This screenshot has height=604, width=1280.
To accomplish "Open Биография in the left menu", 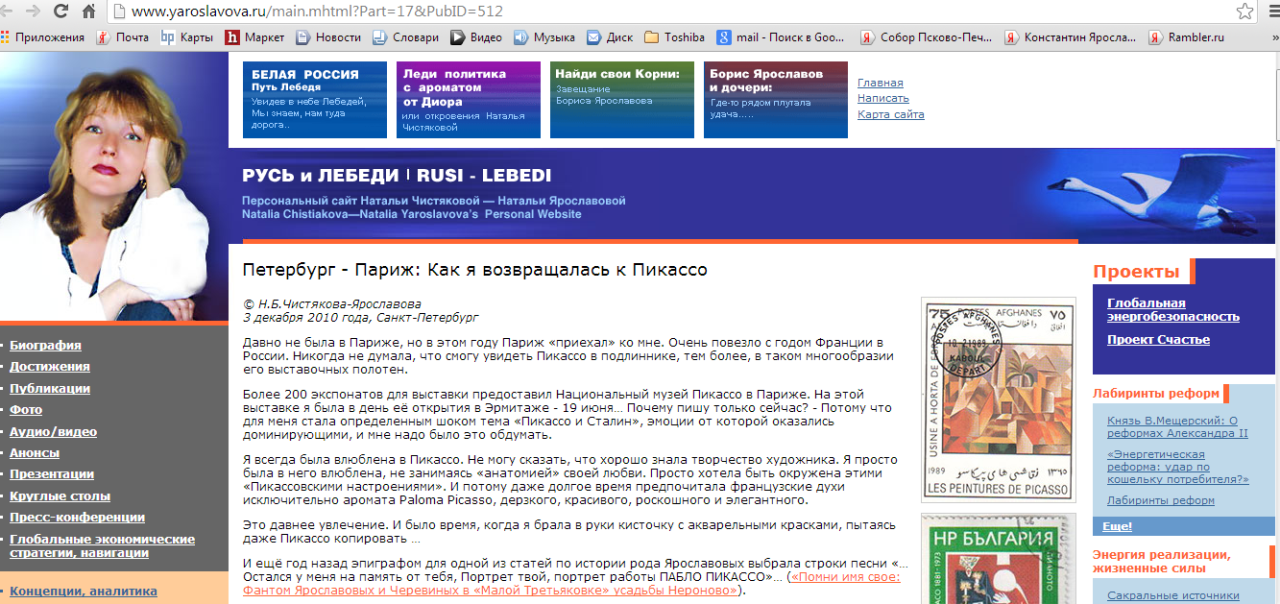I will pyautogui.click(x=45, y=345).
